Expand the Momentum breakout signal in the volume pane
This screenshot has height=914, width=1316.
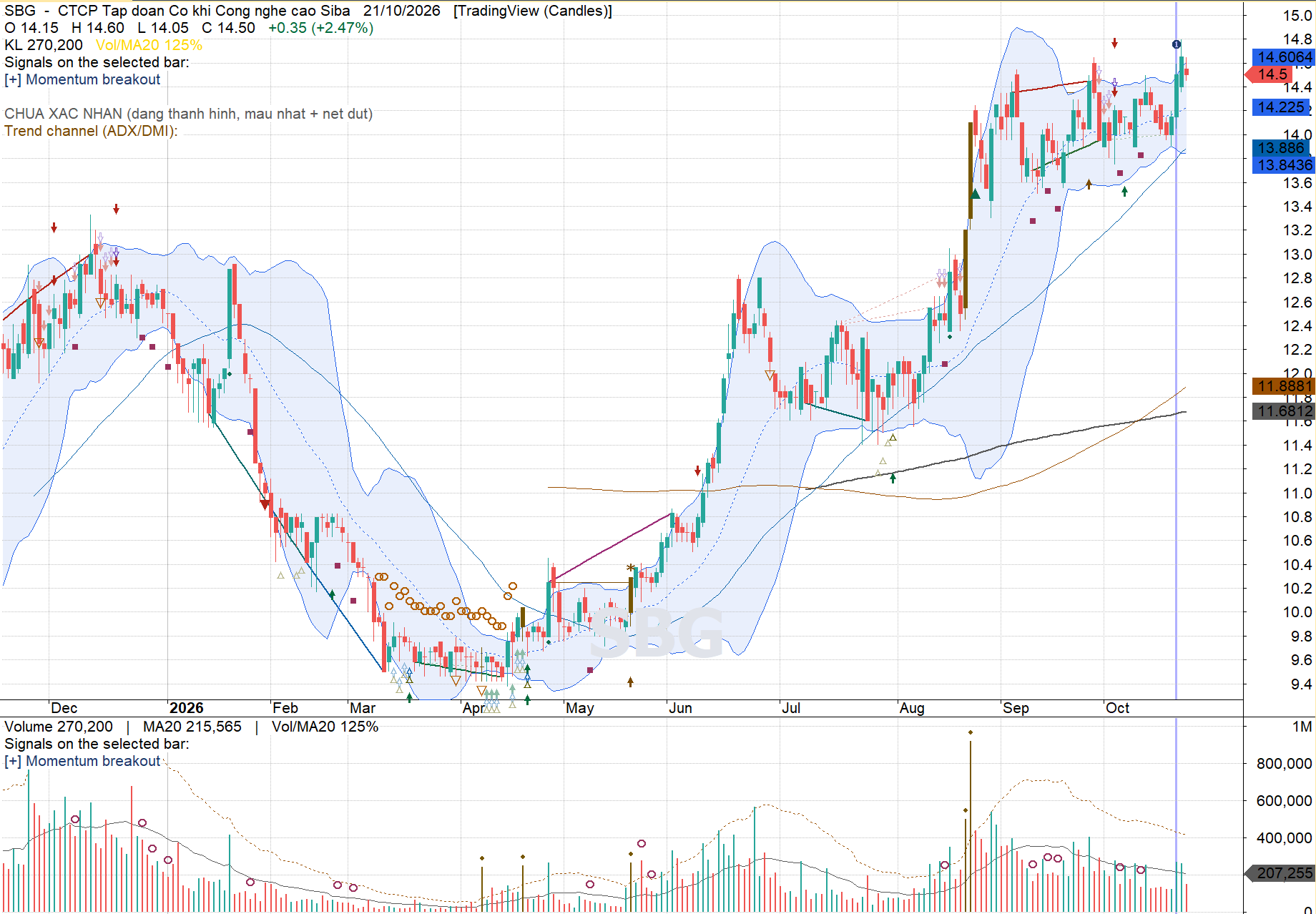12,761
